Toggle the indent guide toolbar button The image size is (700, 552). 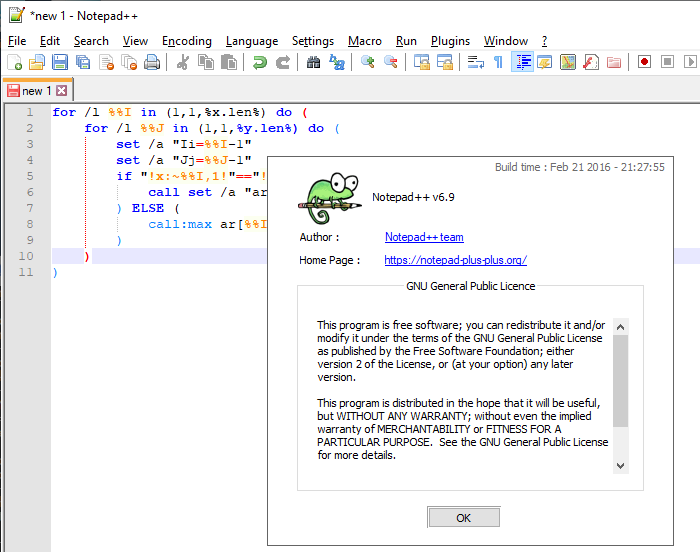(x=522, y=62)
